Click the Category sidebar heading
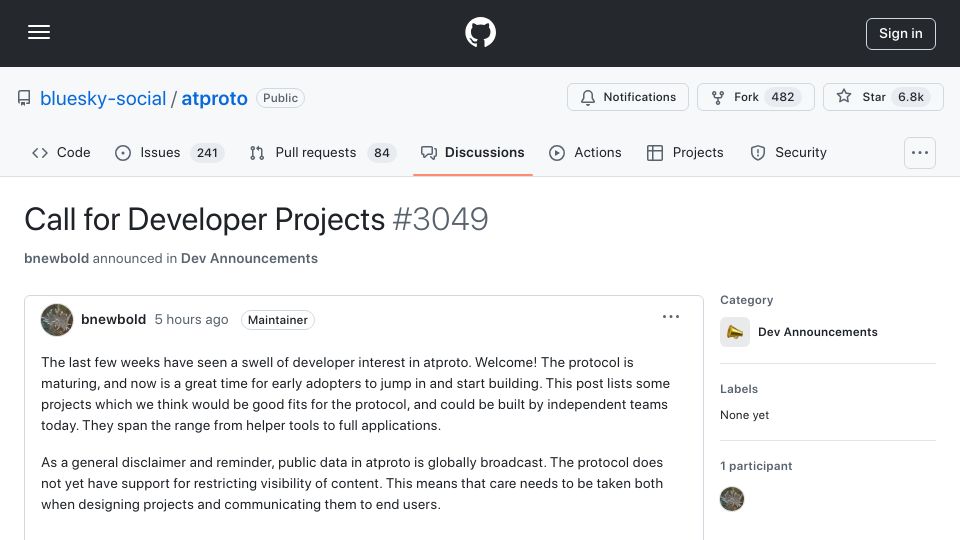The image size is (960, 540). tap(746, 300)
